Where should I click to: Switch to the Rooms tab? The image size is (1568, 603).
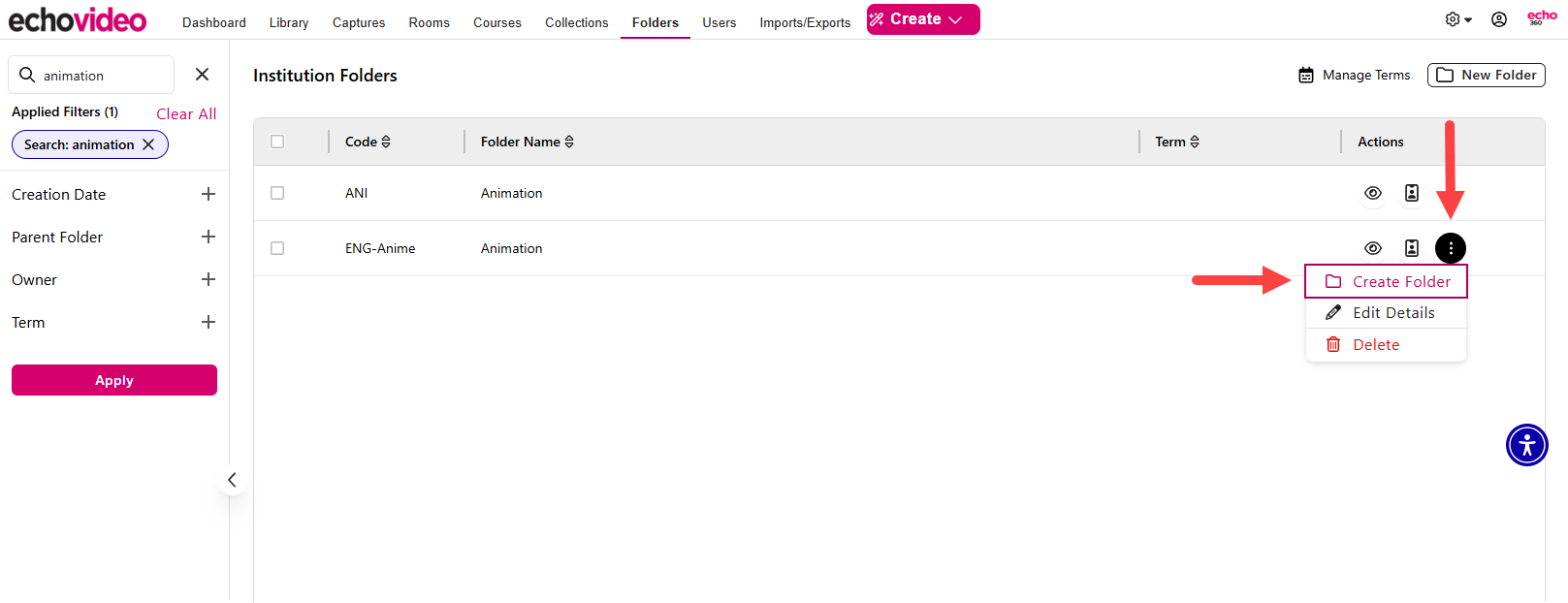tap(430, 22)
